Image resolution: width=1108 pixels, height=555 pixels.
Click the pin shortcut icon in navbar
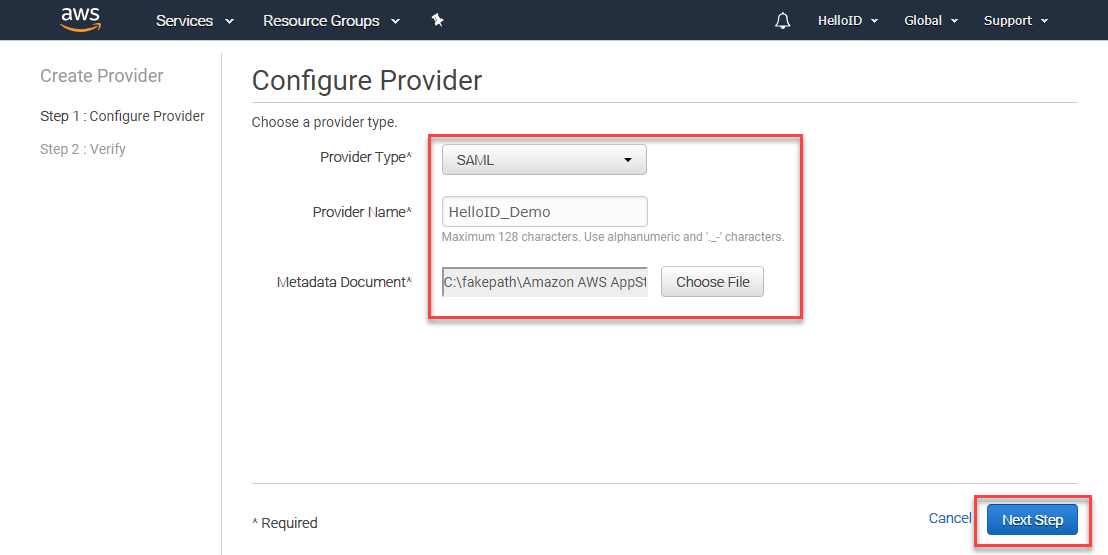437,21
